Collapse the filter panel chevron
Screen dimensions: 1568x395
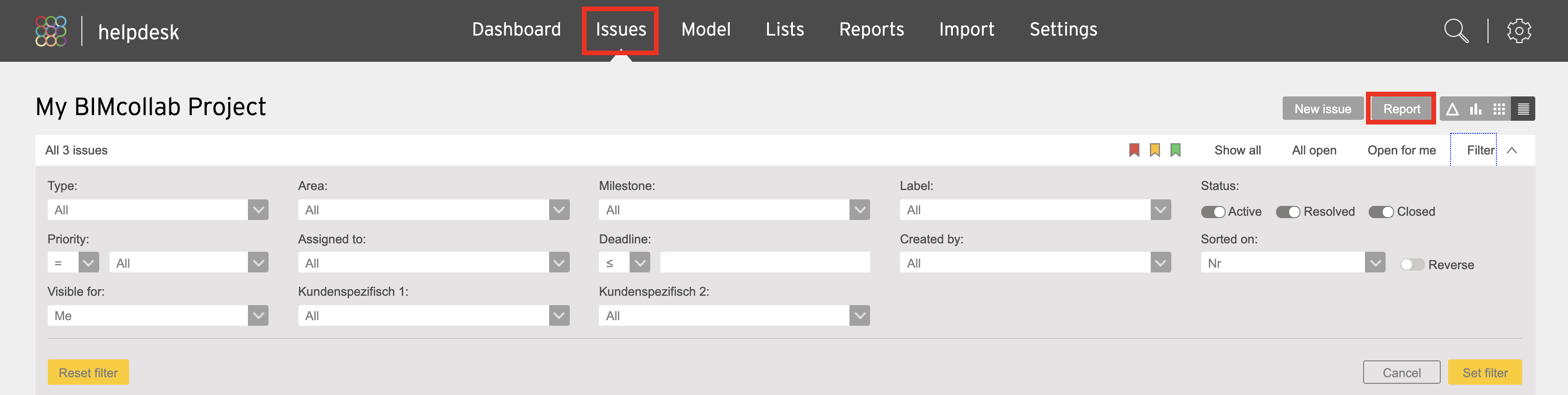tap(1511, 150)
